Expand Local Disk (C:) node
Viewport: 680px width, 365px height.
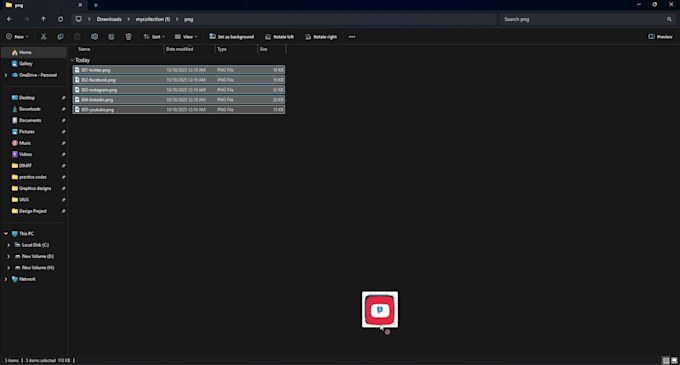coord(8,245)
